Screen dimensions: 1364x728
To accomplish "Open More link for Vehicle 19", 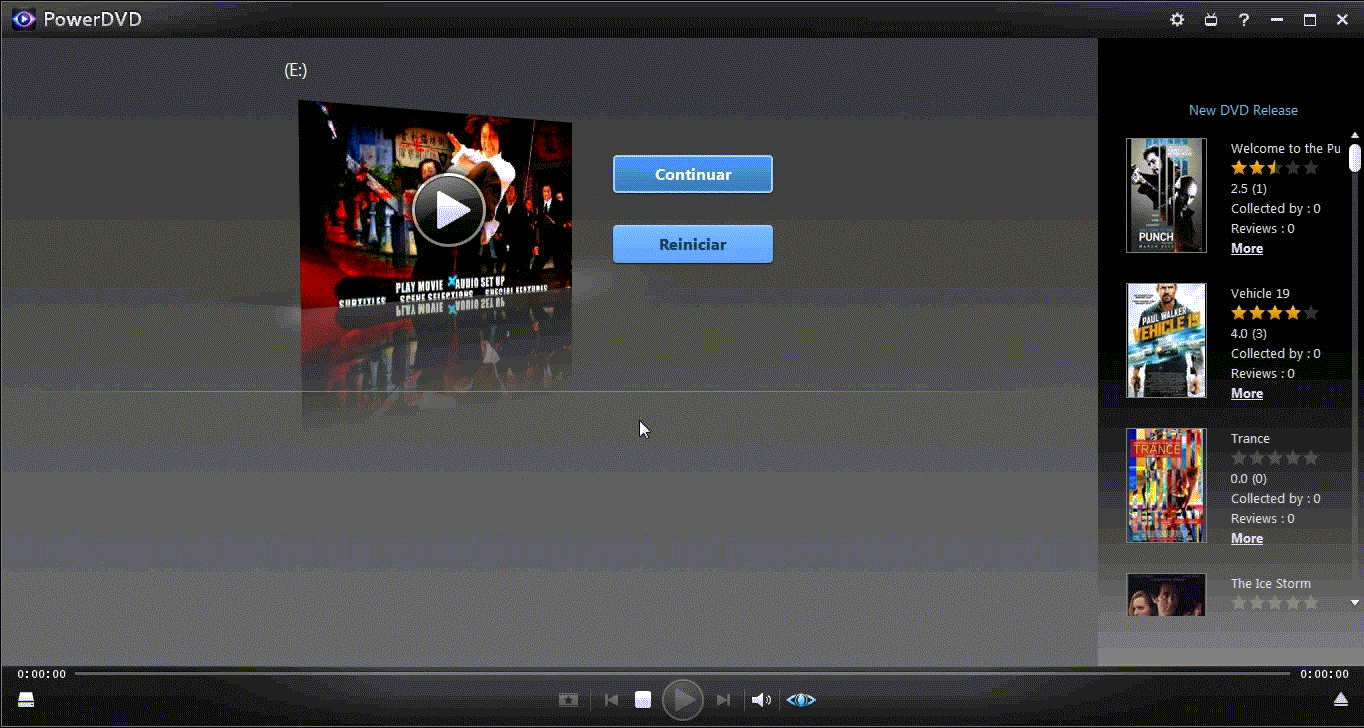I will tap(1247, 393).
